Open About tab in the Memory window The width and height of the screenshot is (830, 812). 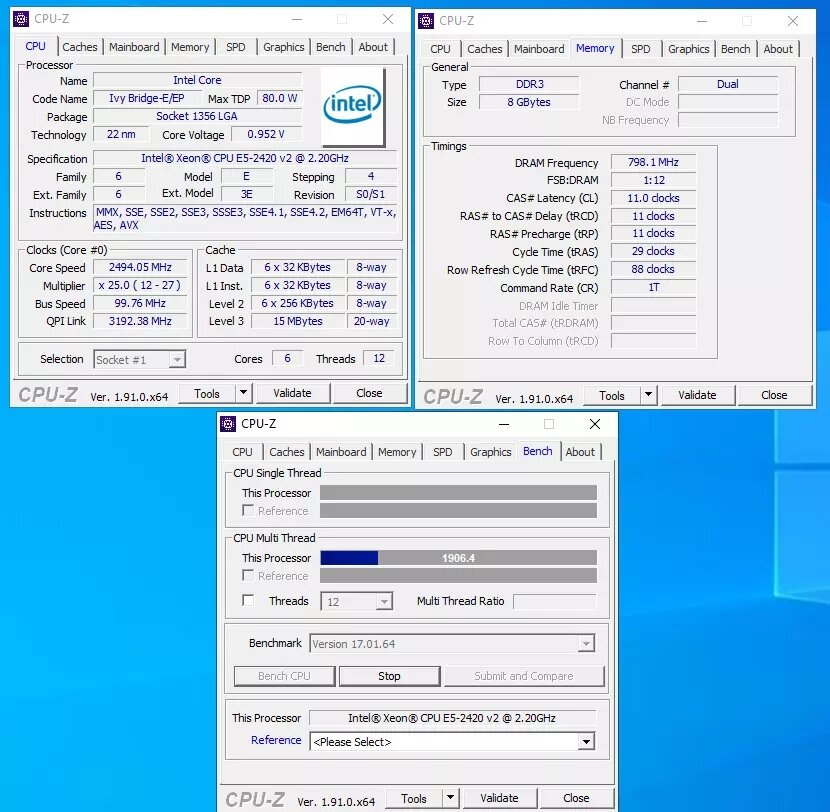778,49
